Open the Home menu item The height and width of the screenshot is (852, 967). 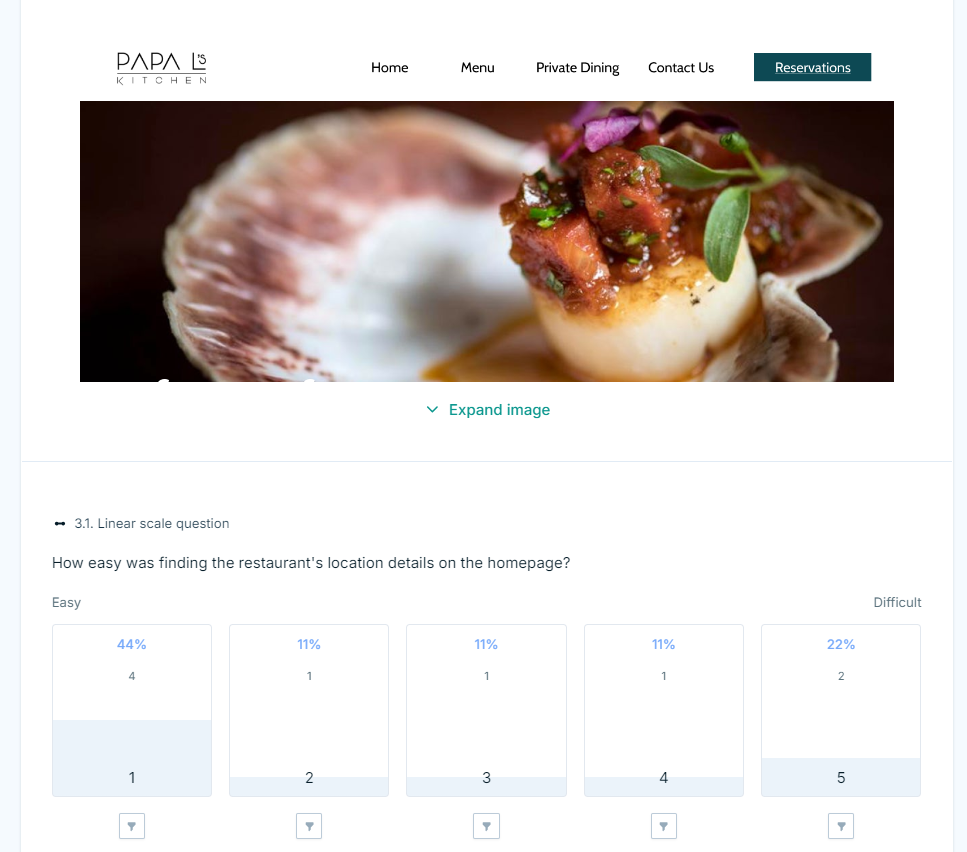390,67
